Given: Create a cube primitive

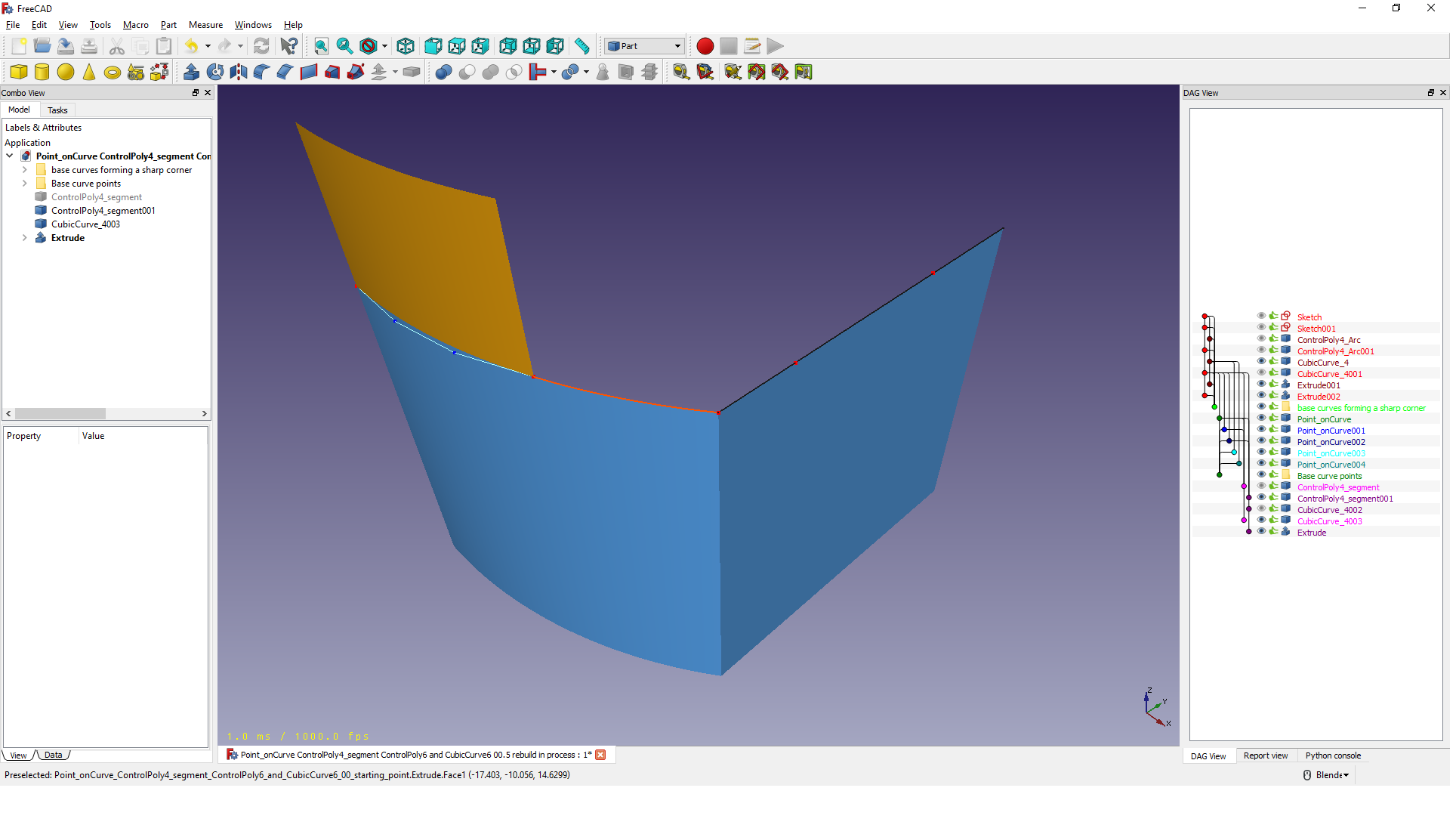Looking at the screenshot, I should tap(19, 73).
